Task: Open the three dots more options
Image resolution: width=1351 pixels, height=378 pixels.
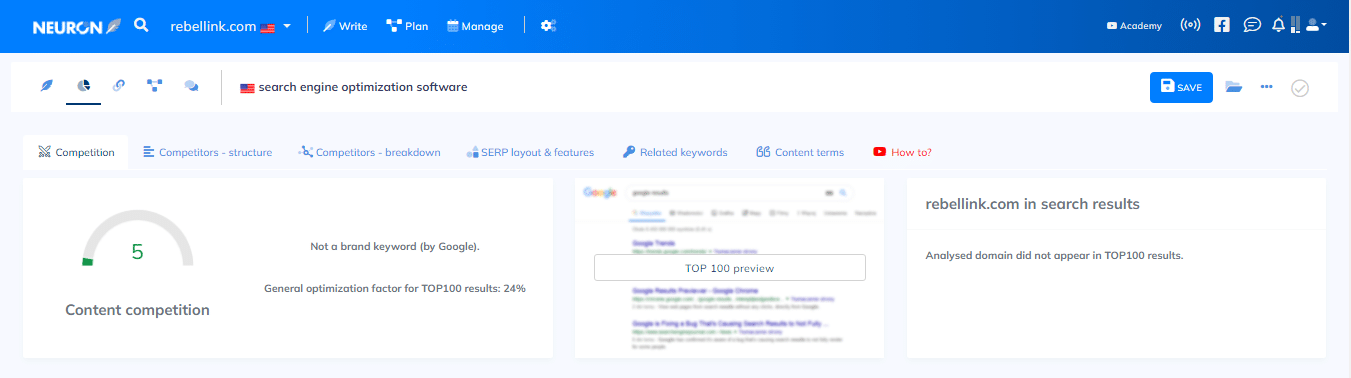Action: tap(1267, 87)
